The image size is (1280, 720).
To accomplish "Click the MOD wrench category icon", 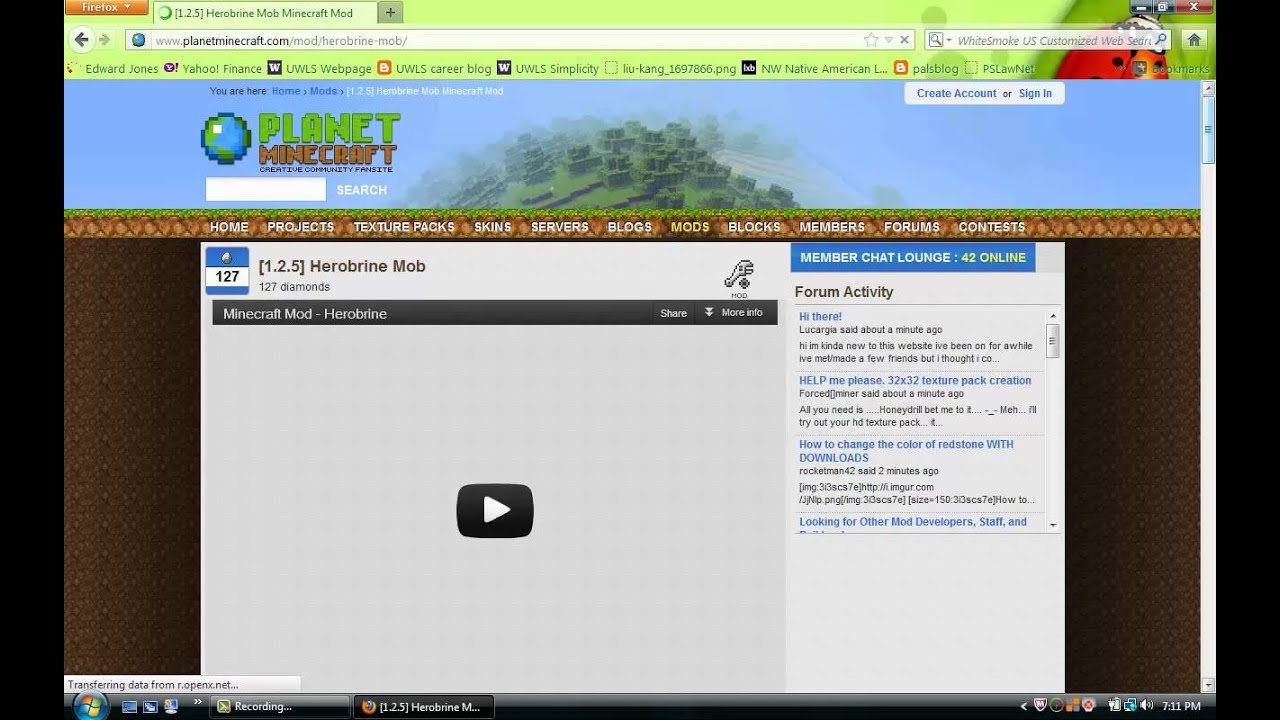I will pos(739,279).
